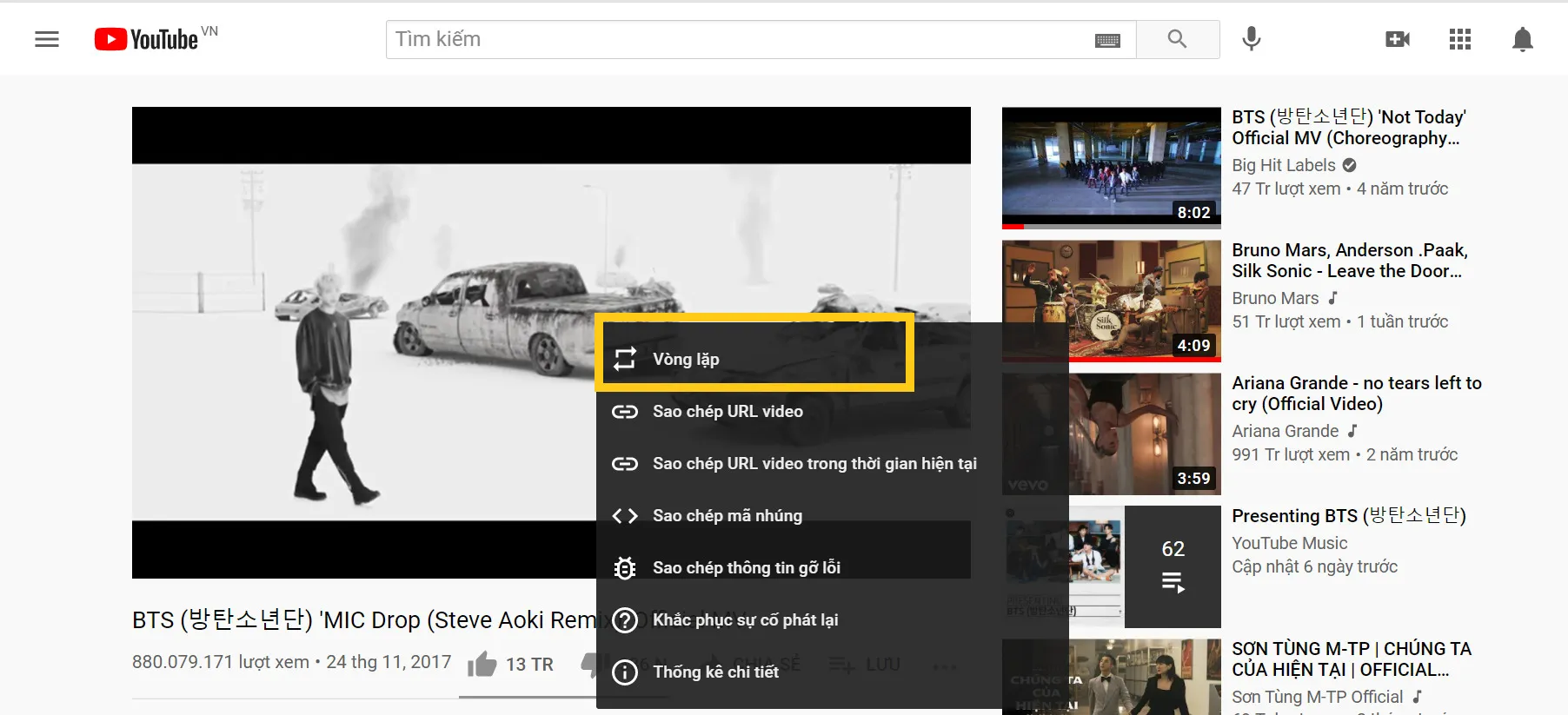Click the 13 TR like count
This screenshot has height=715, width=1568.
tap(529, 664)
